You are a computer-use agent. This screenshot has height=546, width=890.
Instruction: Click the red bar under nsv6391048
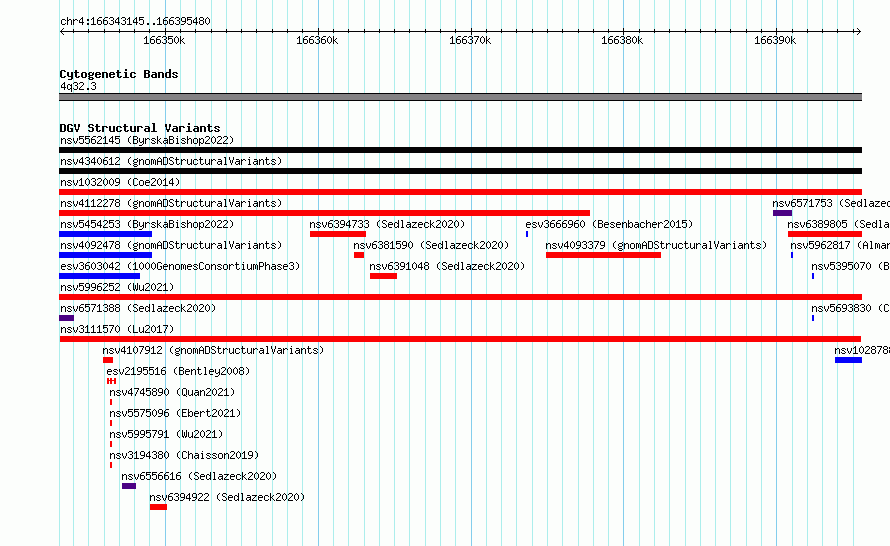click(383, 276)
